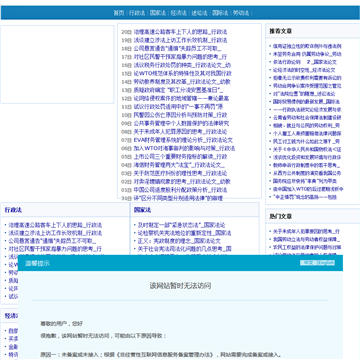Open 劳动法 in the top navigation bar
Screen dimensions: 360x360
tap(241, 13)
